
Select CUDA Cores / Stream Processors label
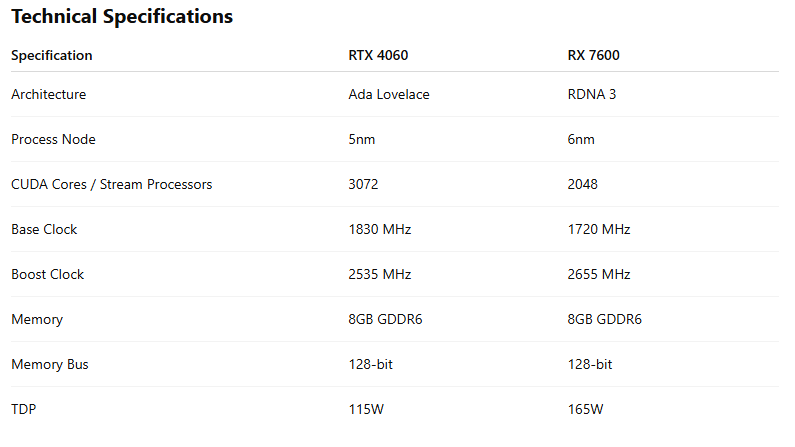112,184
